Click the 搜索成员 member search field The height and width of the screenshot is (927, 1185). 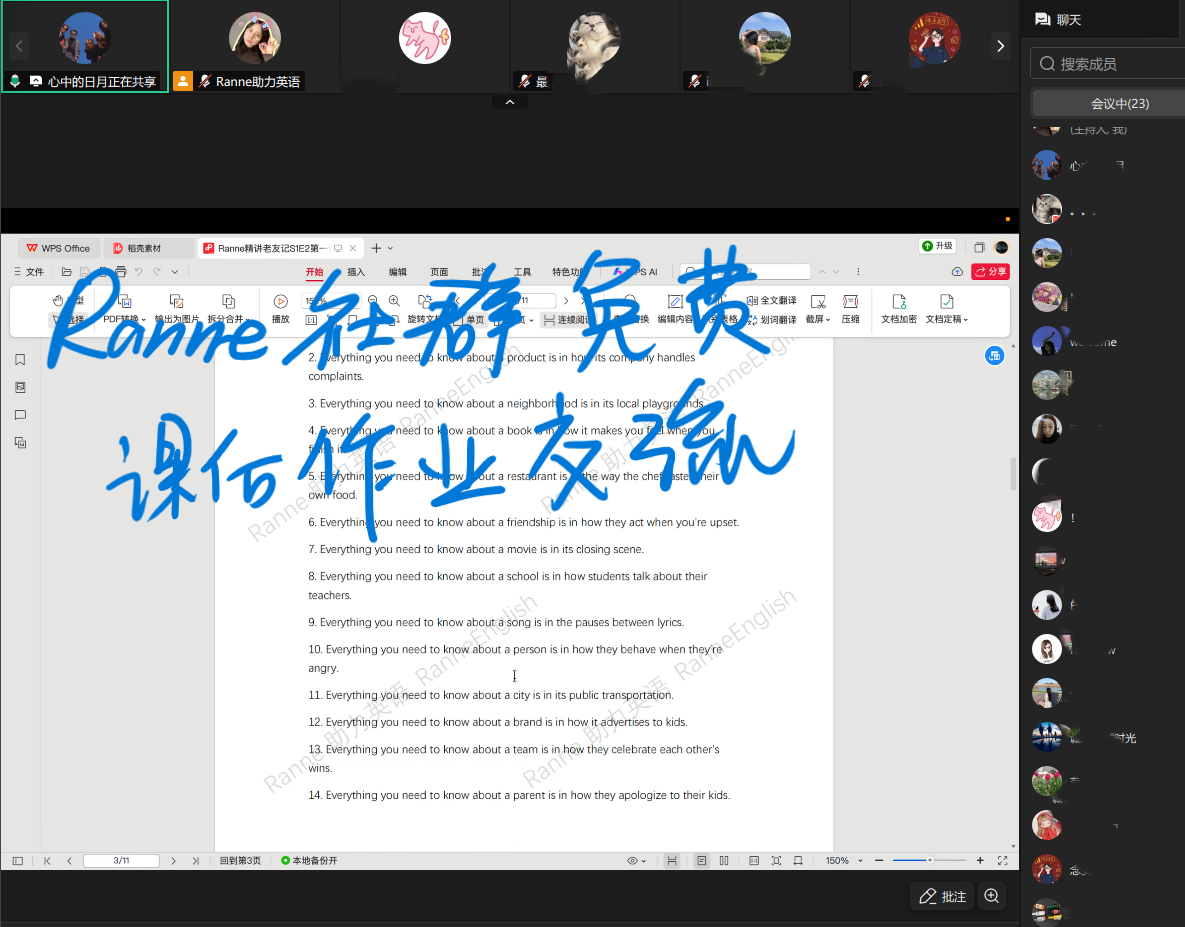click(x=1107, y=63)
